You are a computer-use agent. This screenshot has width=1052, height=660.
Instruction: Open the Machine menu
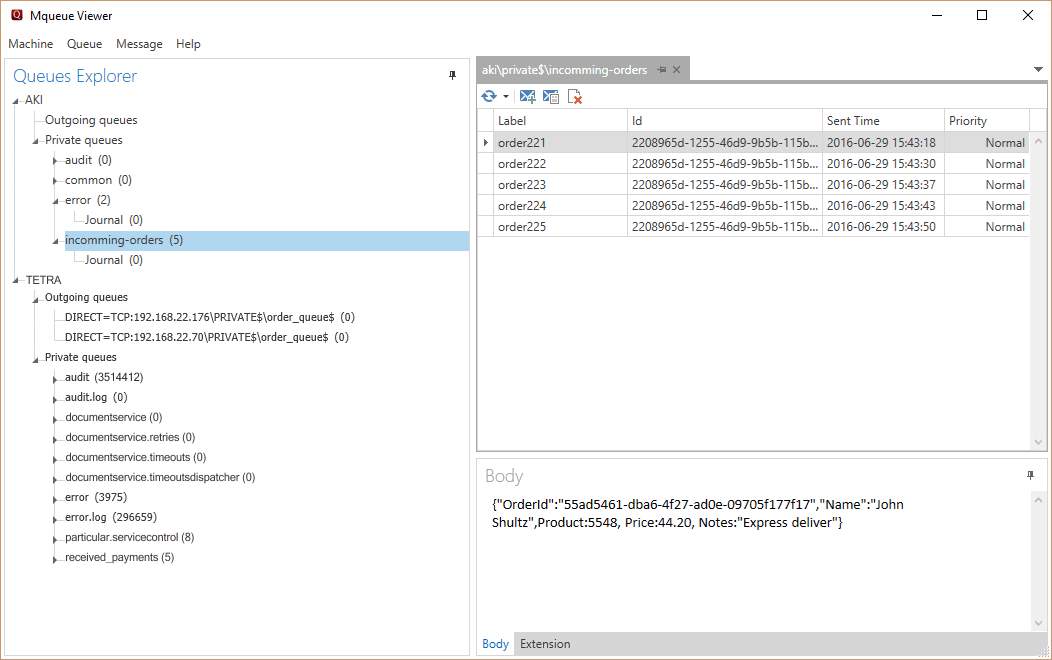click(x=31, y=44)
